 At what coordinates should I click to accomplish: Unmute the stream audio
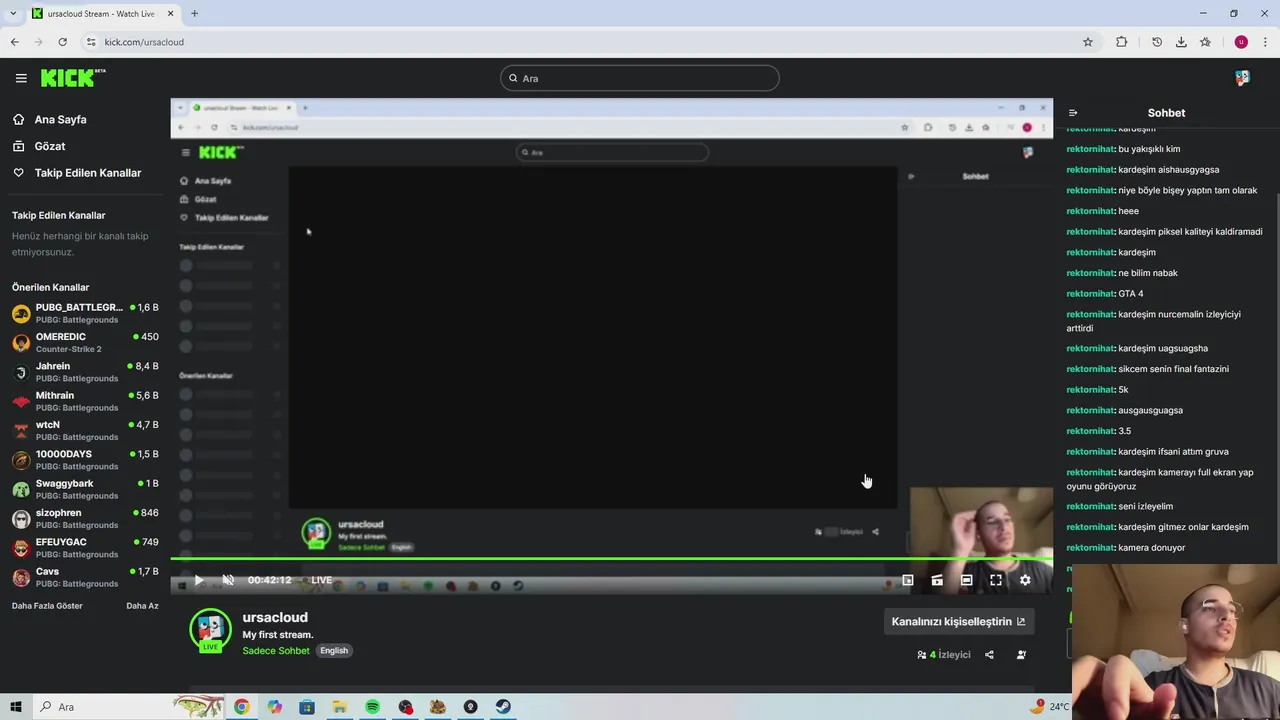point(228,580)
